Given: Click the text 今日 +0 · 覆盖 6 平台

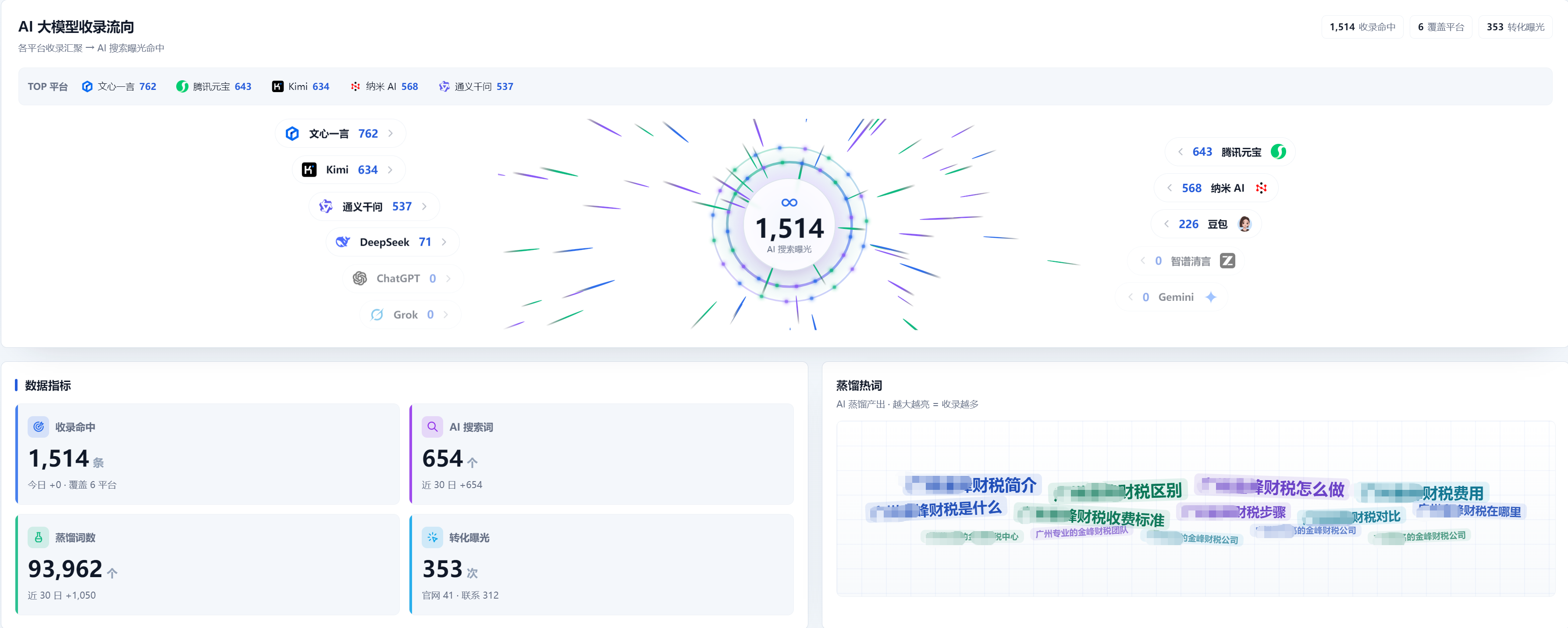Looking at the screenshot, I should (72, 485).
